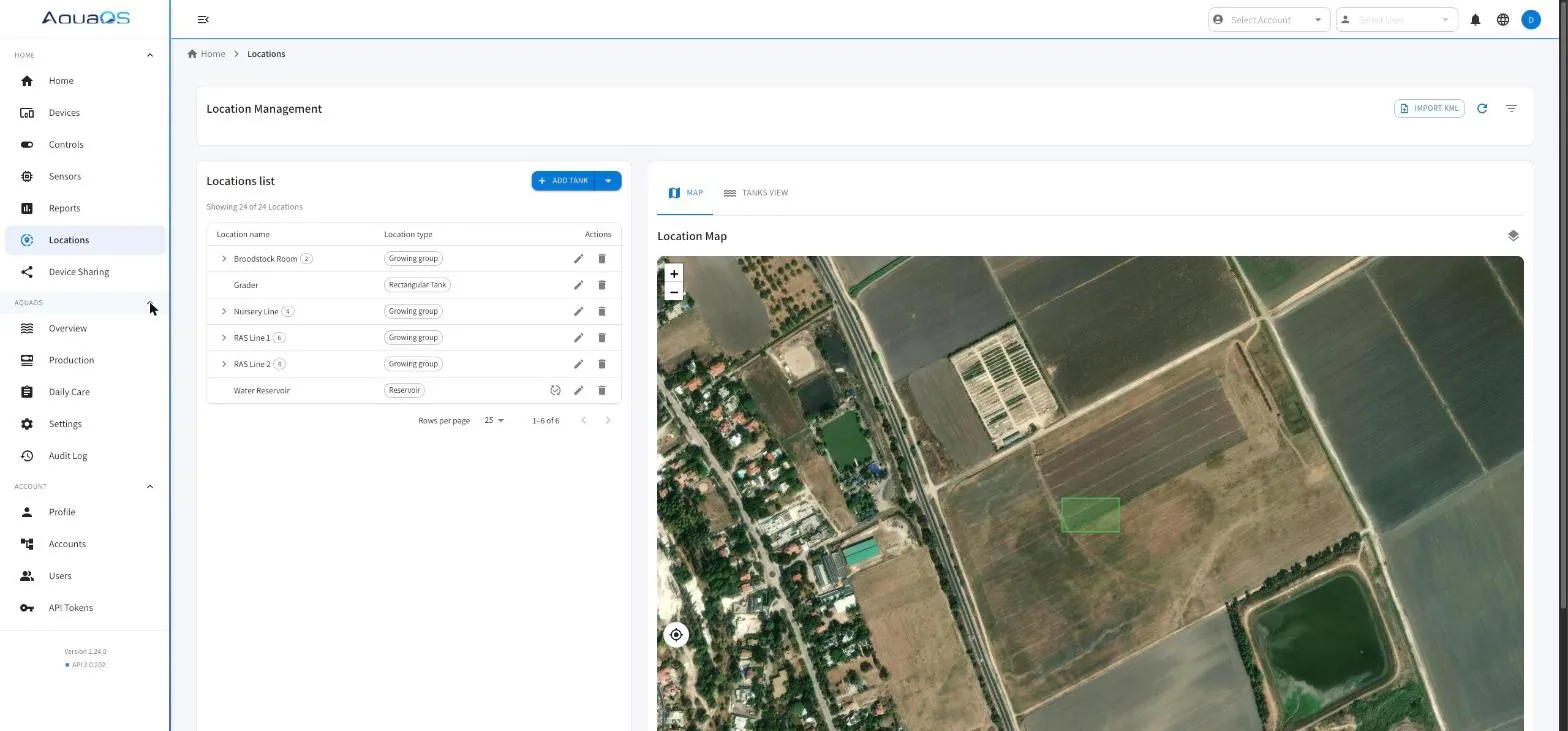Screen dimensions: 1568x731
Task: Open the Select Account dropdown
Action: pos(1269,20)
